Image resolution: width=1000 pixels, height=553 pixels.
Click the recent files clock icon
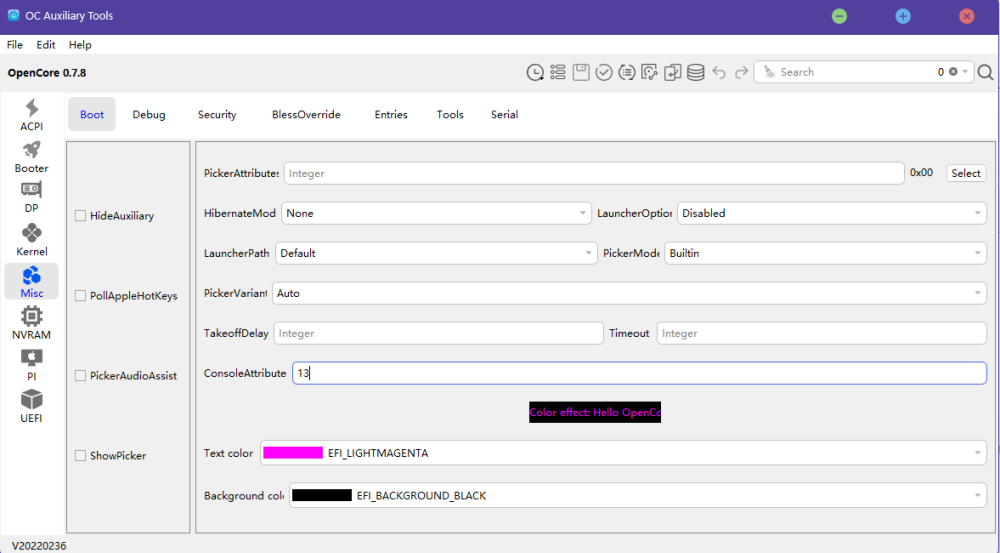click(x=535, y=72)
